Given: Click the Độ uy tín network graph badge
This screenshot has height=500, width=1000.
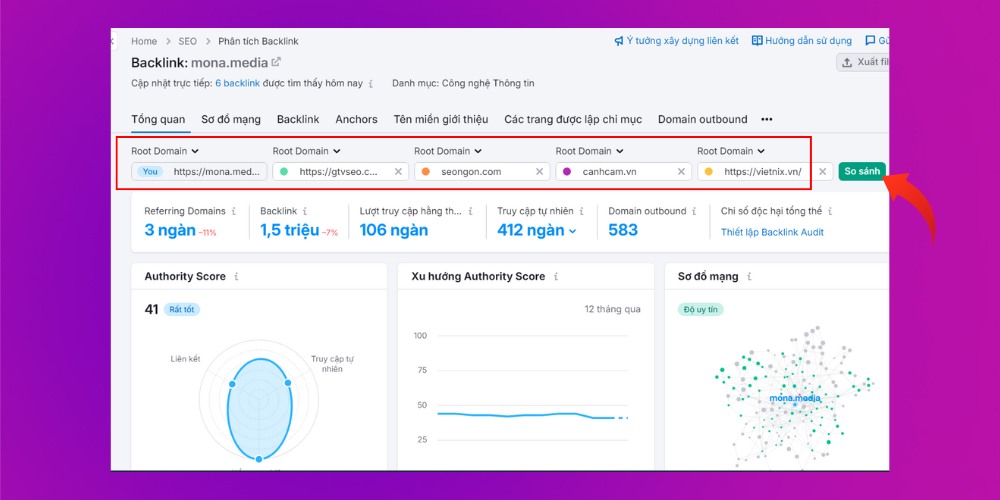Looking at the screenshot, I should [700, 309].
